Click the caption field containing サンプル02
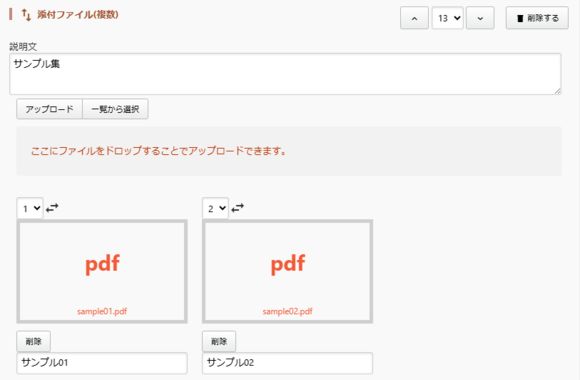580x380 pixels. click(x=287, y=363)
